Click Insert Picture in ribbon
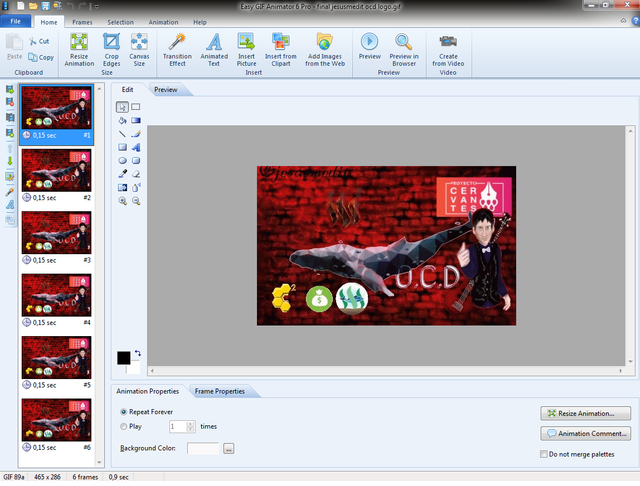 [247, 50]
